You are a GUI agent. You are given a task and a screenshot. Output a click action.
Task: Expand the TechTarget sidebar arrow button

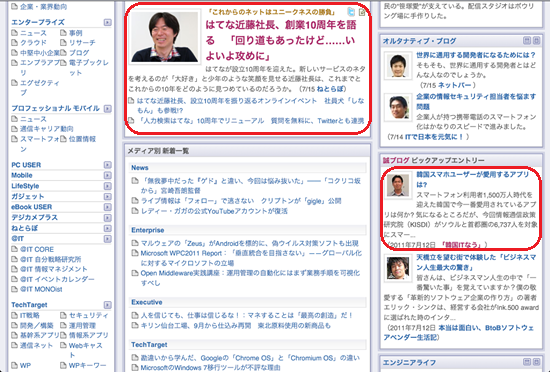[x=107, y=305]
